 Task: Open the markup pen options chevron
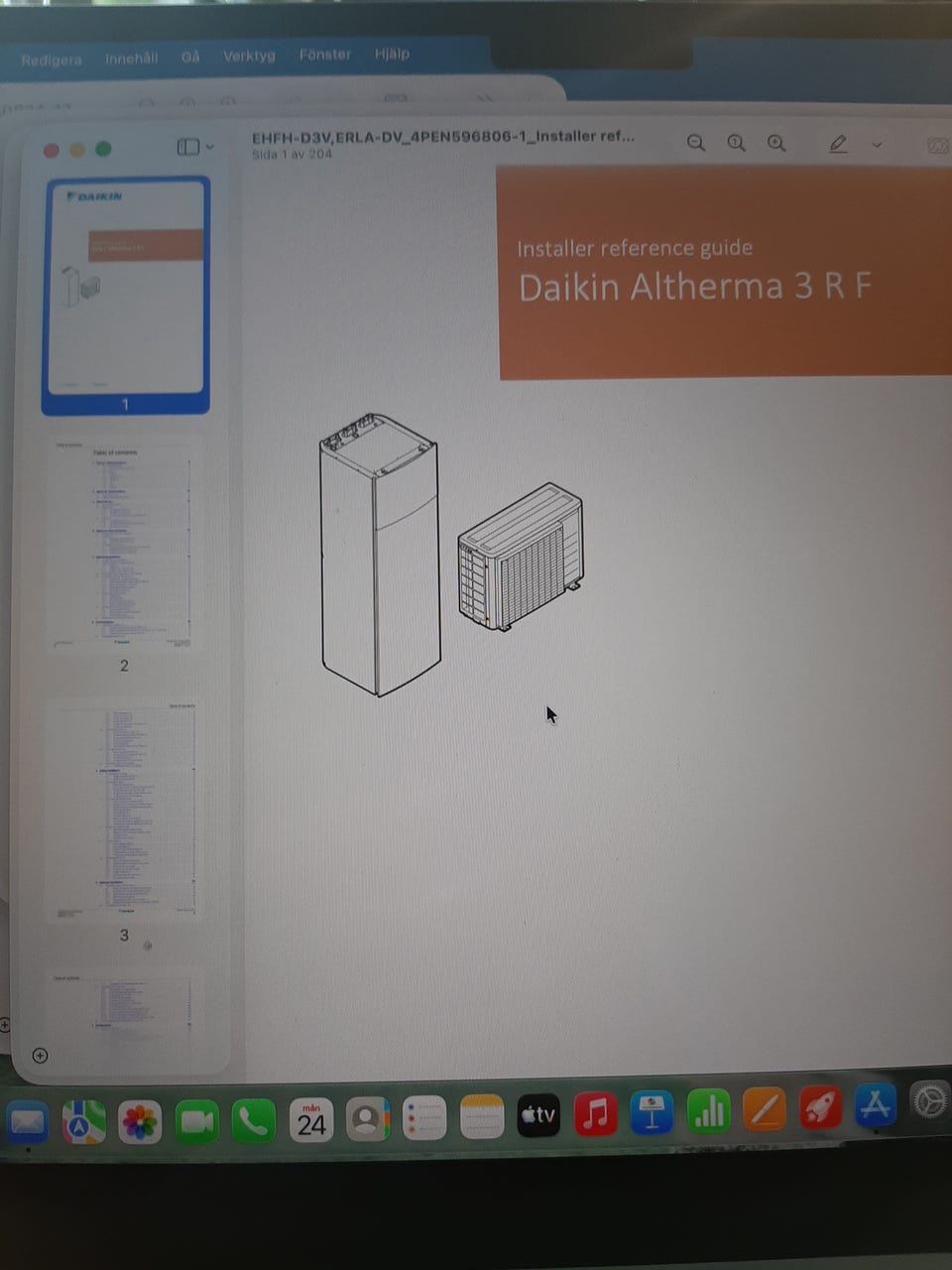click(x=877, y=145)
